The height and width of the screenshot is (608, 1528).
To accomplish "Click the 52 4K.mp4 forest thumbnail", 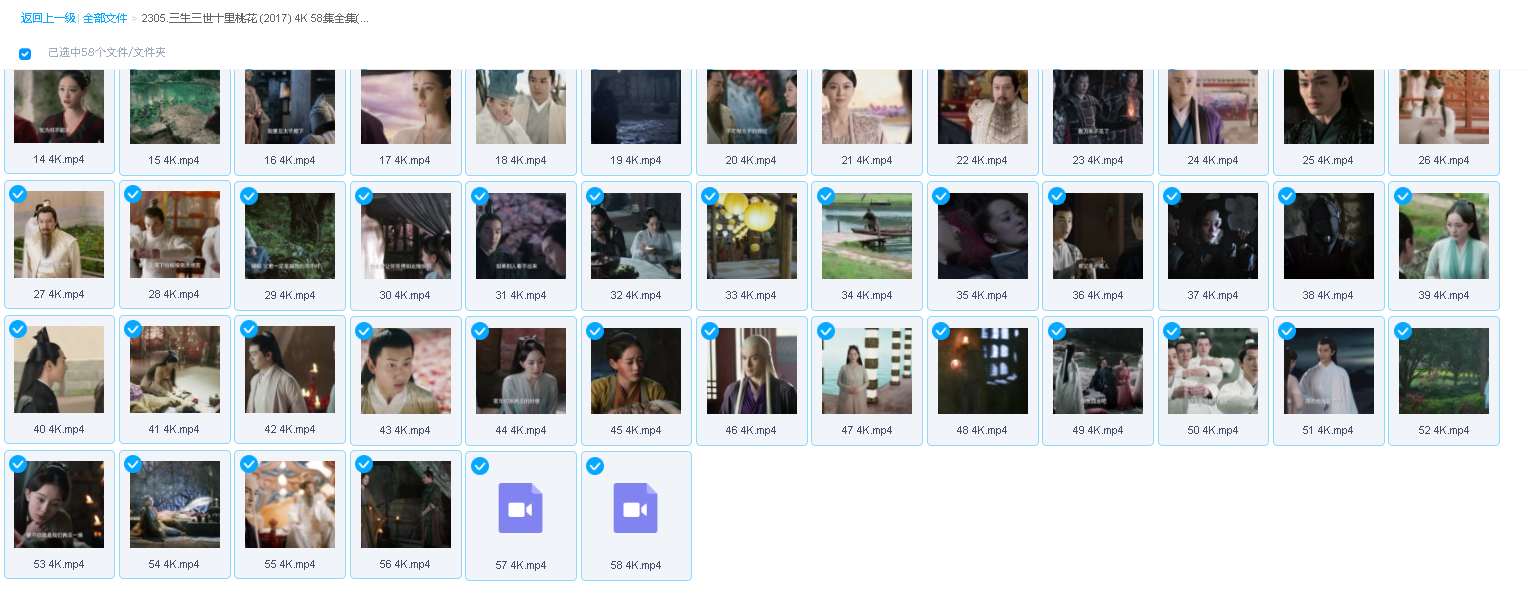I will coord(1443,371).
